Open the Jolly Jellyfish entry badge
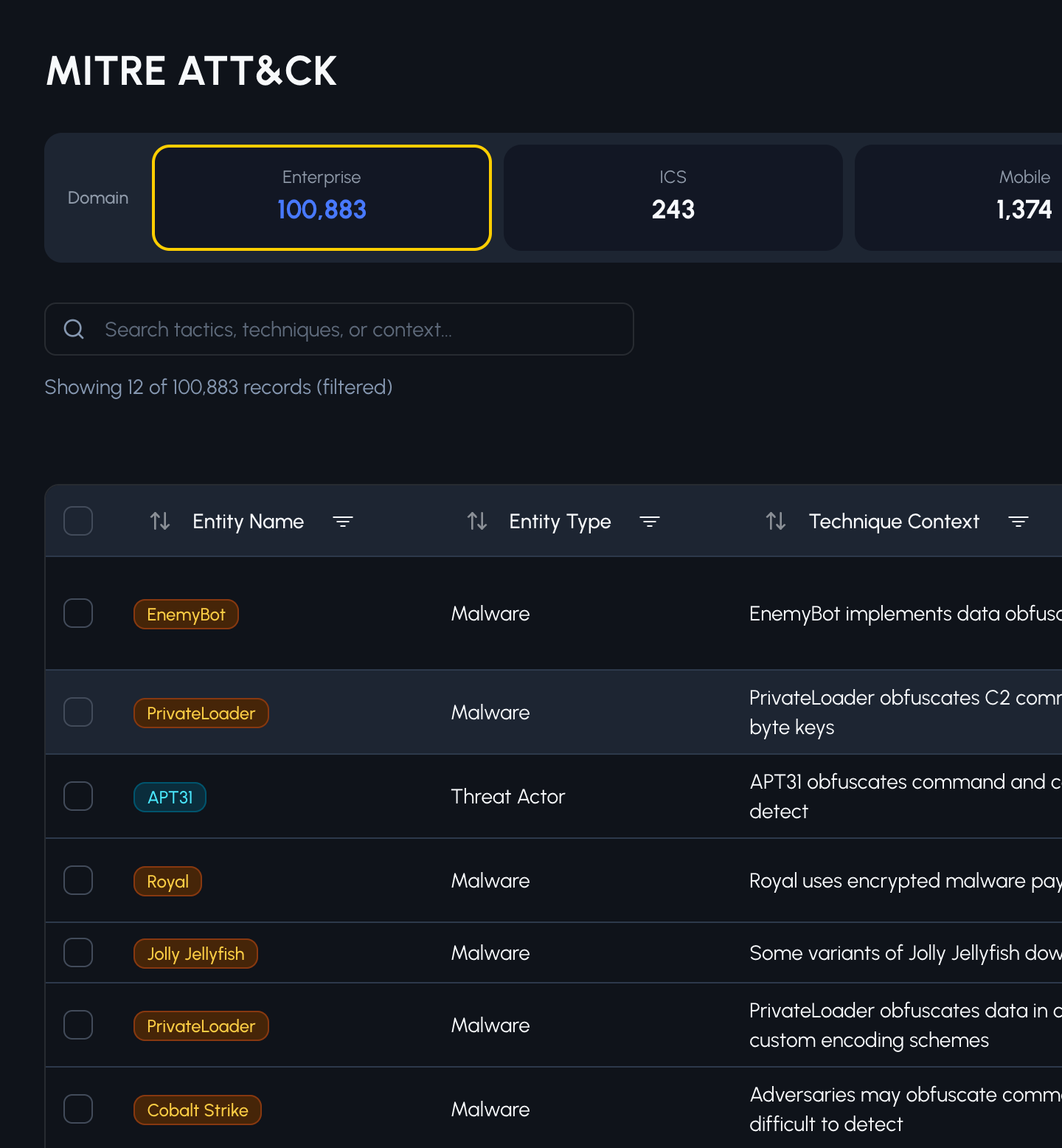This screenshot has width=1062, height=1148. (195, 953)
